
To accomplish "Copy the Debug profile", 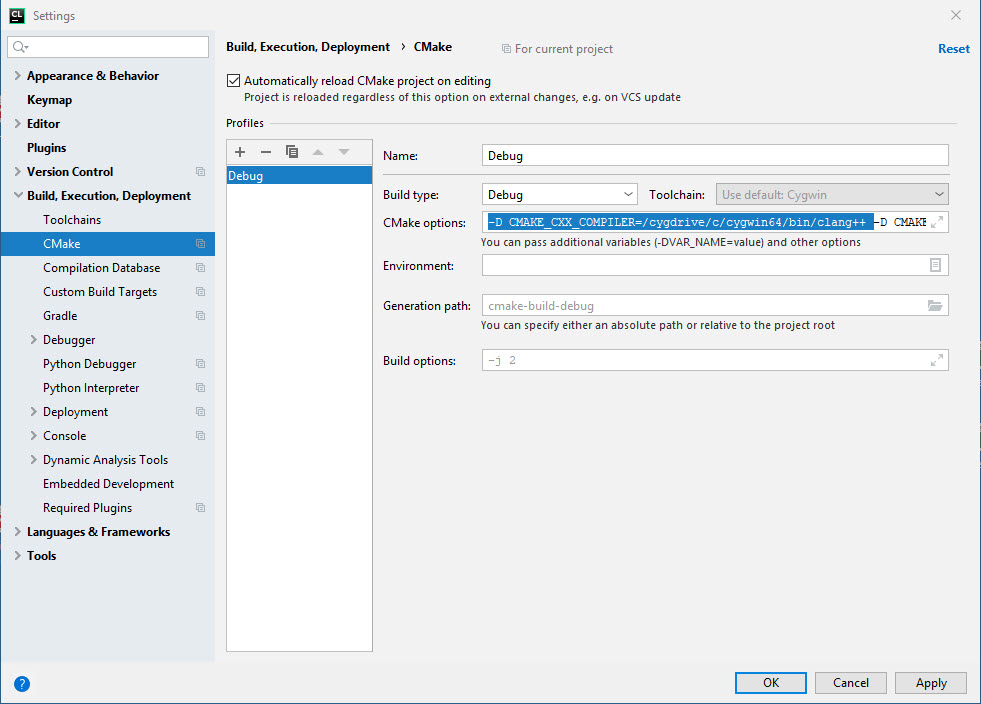I will pyautogui.click(x=292, y=152).
